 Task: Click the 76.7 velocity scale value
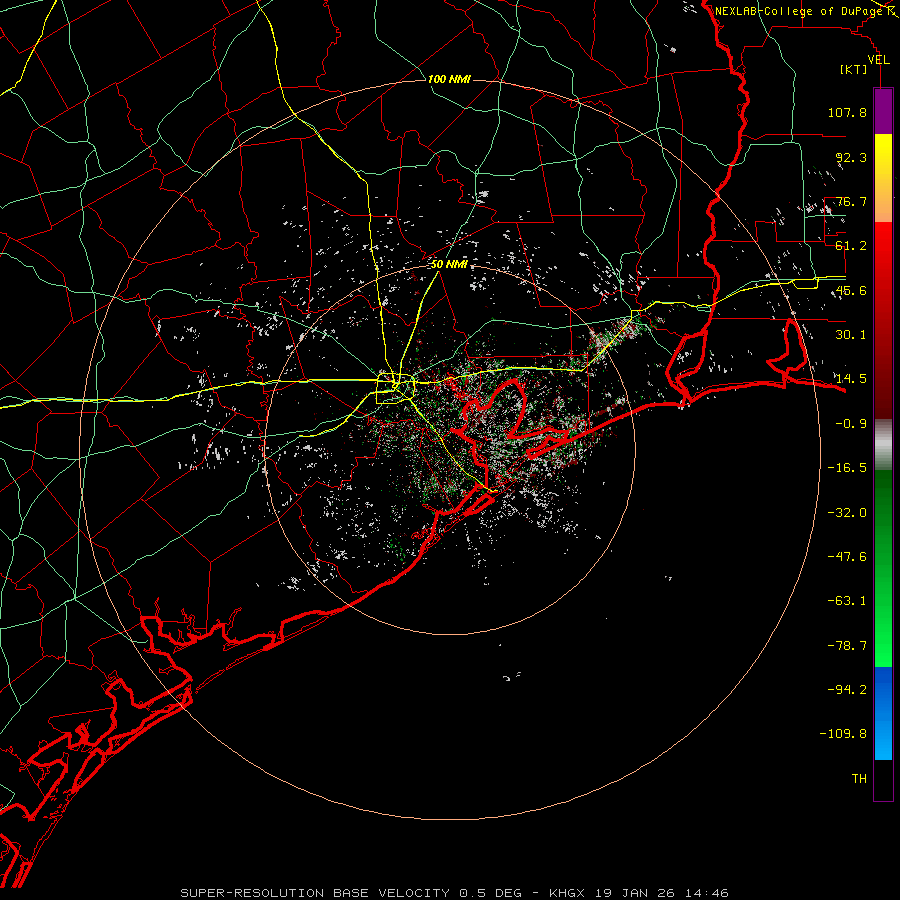click(851, 201)
